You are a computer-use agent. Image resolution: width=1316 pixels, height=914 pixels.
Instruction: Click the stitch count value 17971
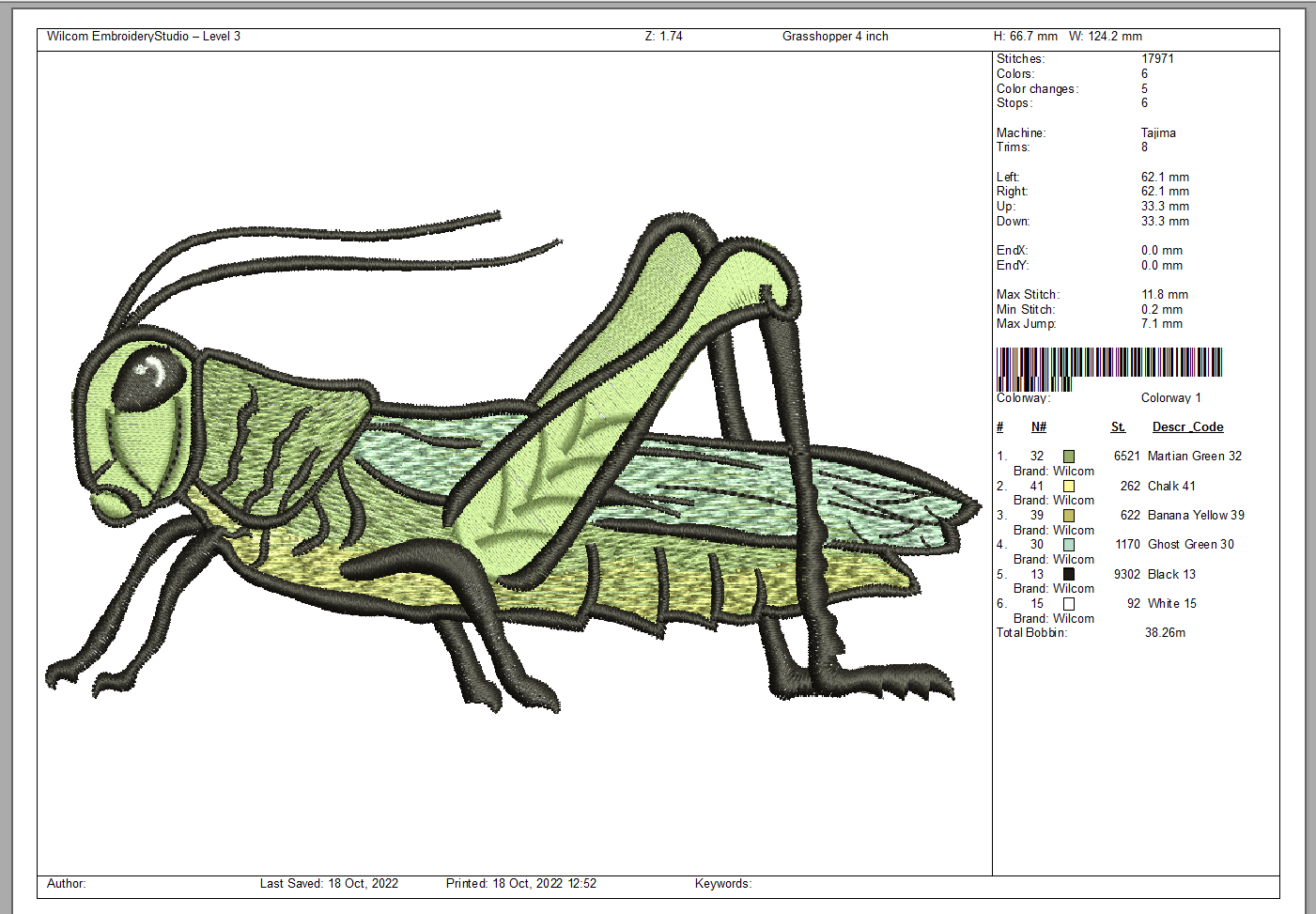[1157, 58]
